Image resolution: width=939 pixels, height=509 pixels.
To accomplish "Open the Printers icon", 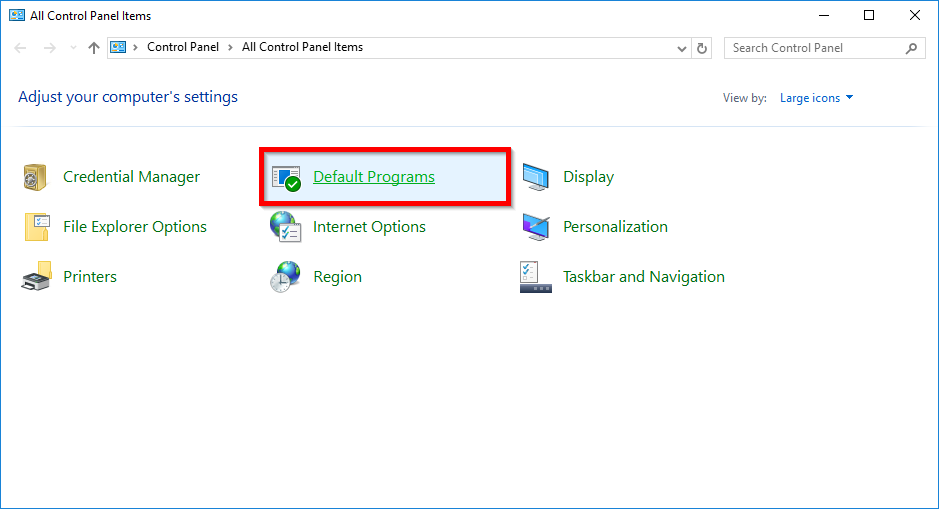I will pos(36,277).
